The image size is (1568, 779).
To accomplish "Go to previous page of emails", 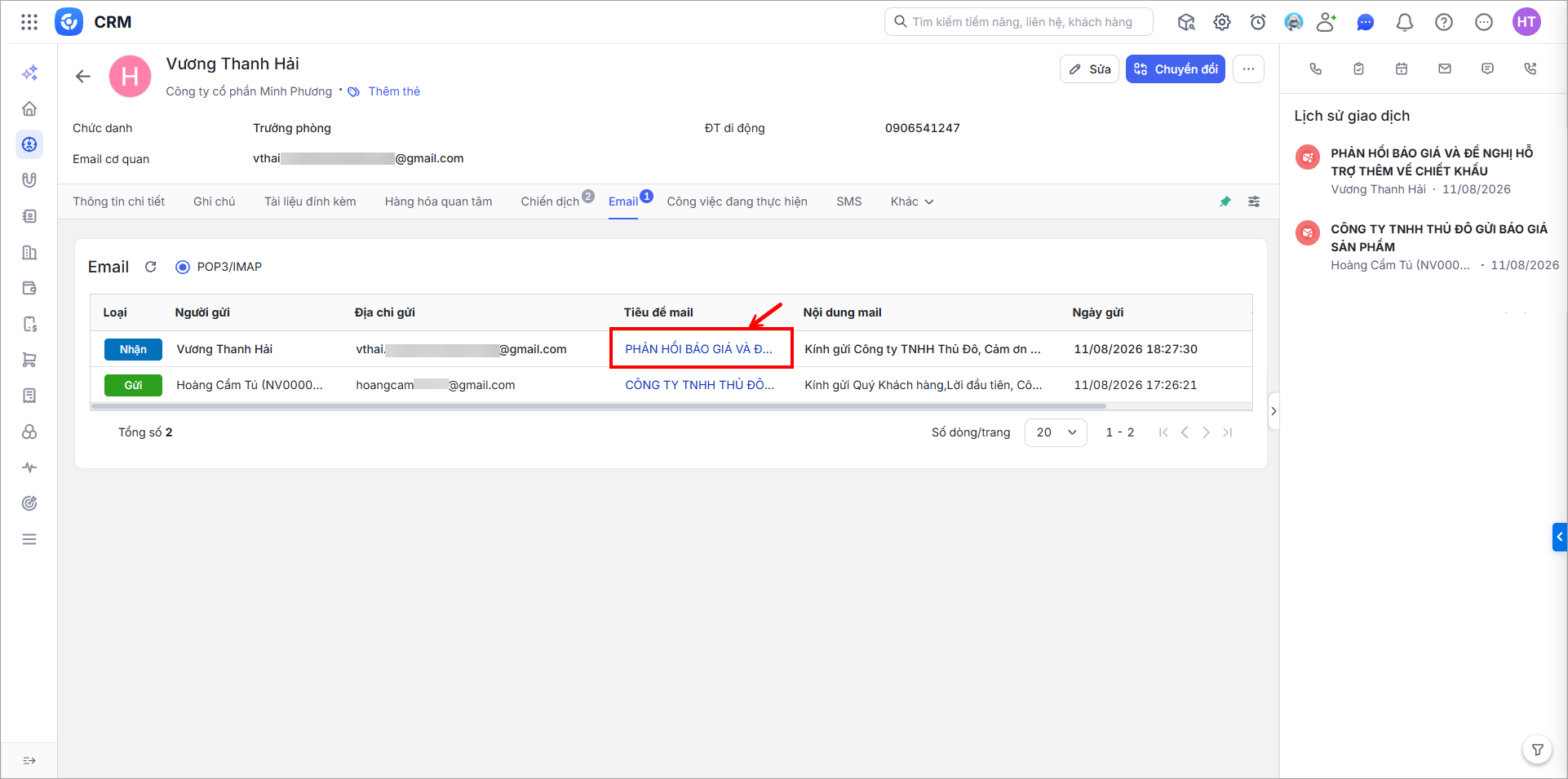I will pos(1185,432).
